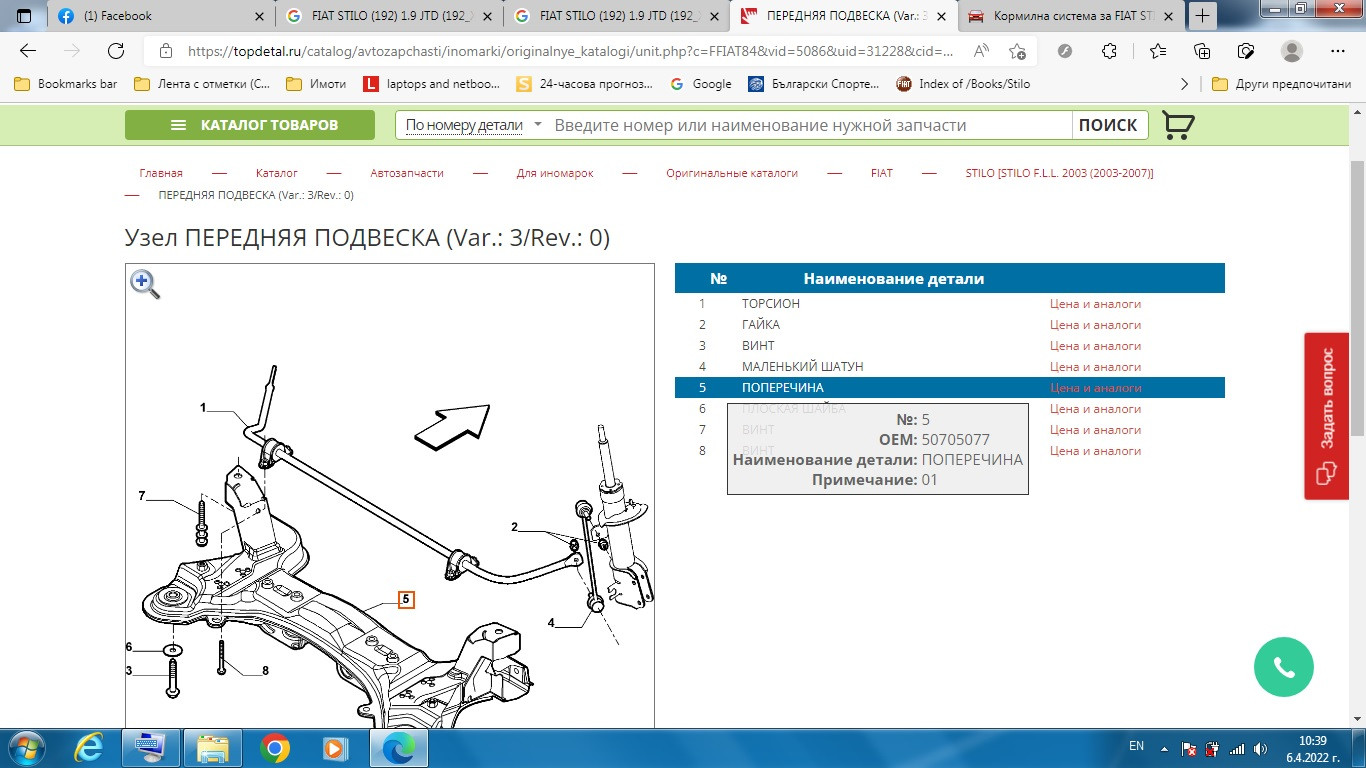Open the 'КАТАЛОГ ТОВАРОВ' menu
The width and height of the screenshot is (1366, 768).
coord(250,125)
